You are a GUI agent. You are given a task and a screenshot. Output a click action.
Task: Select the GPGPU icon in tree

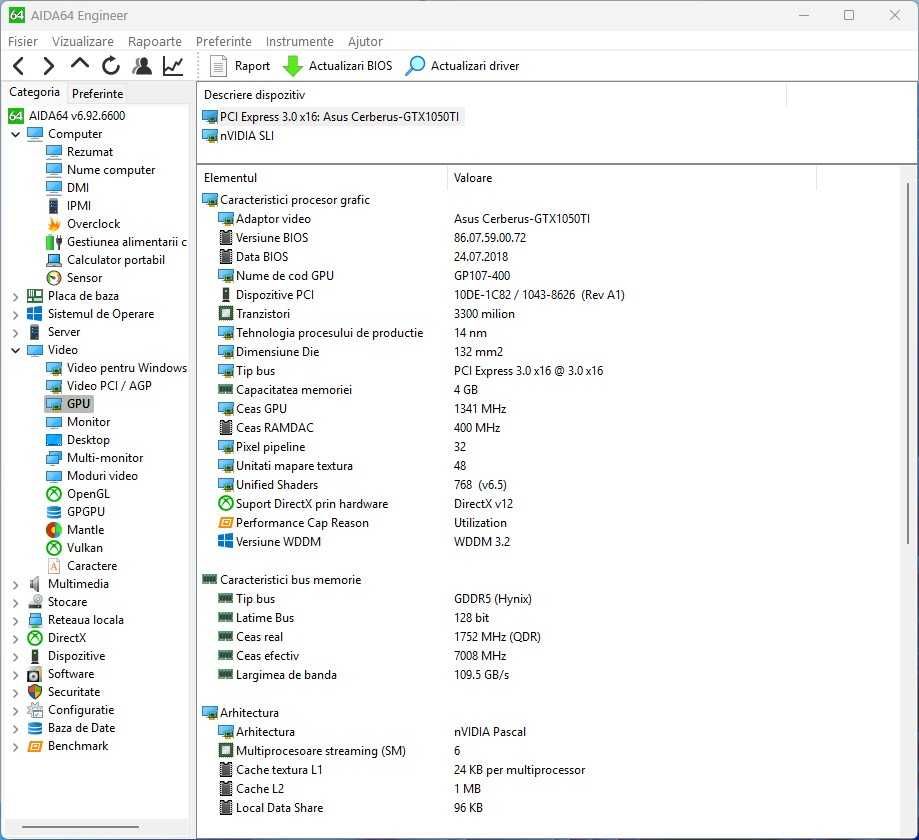(x=54, y=512)
